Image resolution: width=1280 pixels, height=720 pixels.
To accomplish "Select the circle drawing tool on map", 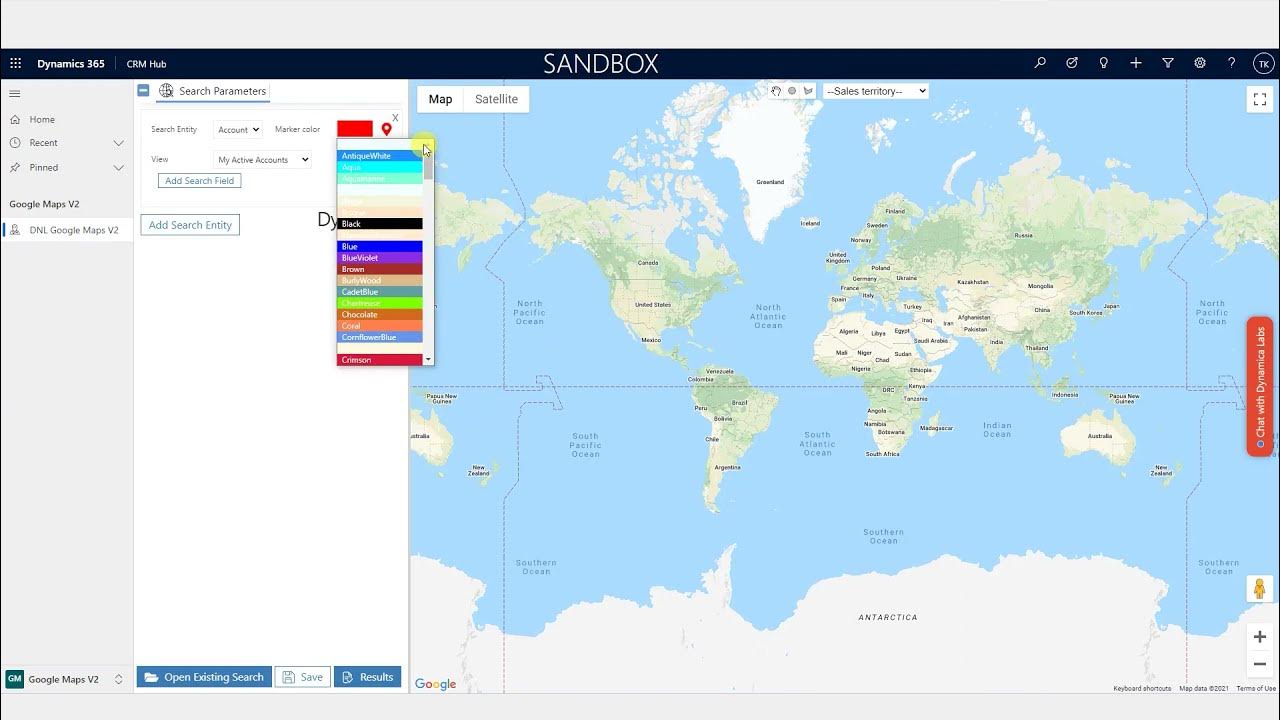I will (x=792, y=91).
